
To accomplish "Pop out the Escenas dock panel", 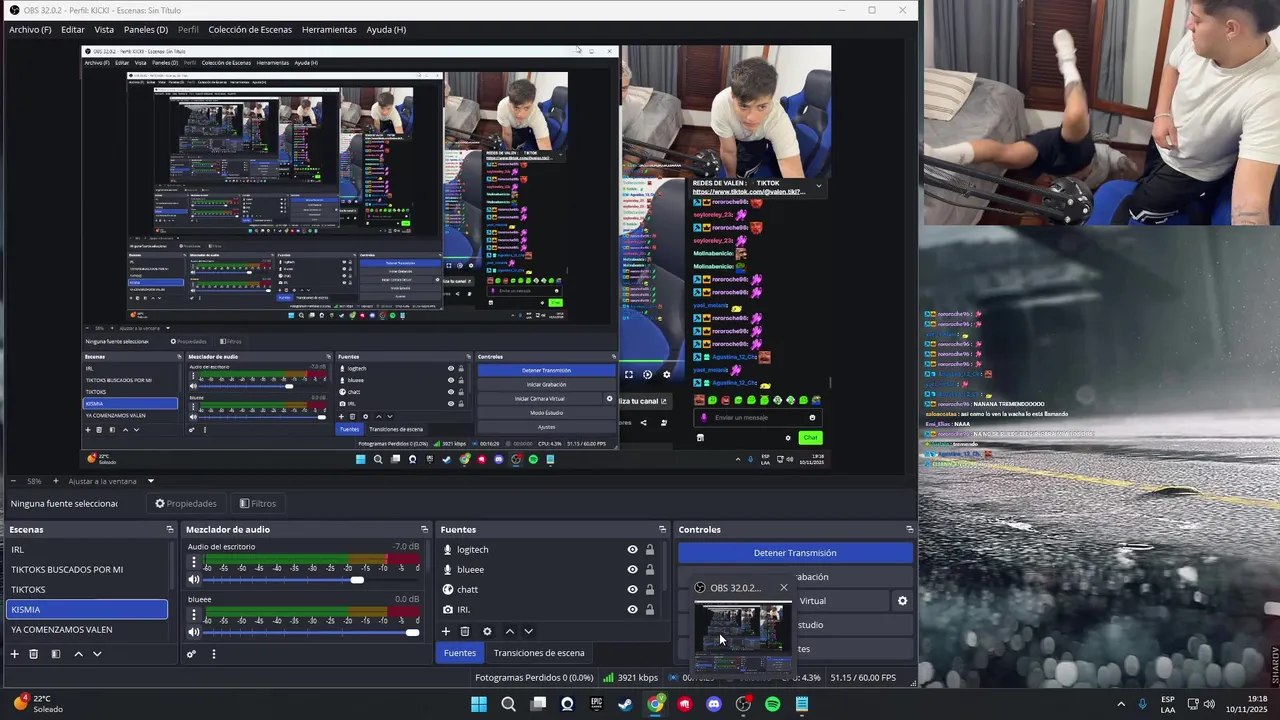I will (x=170, y=529).
